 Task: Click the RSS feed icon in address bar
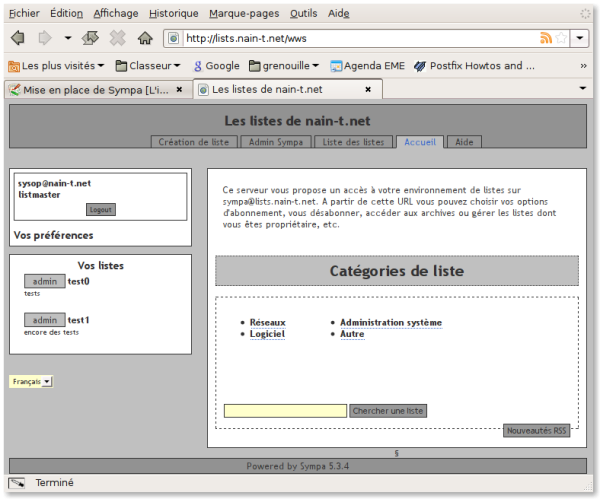coord(546,38)
